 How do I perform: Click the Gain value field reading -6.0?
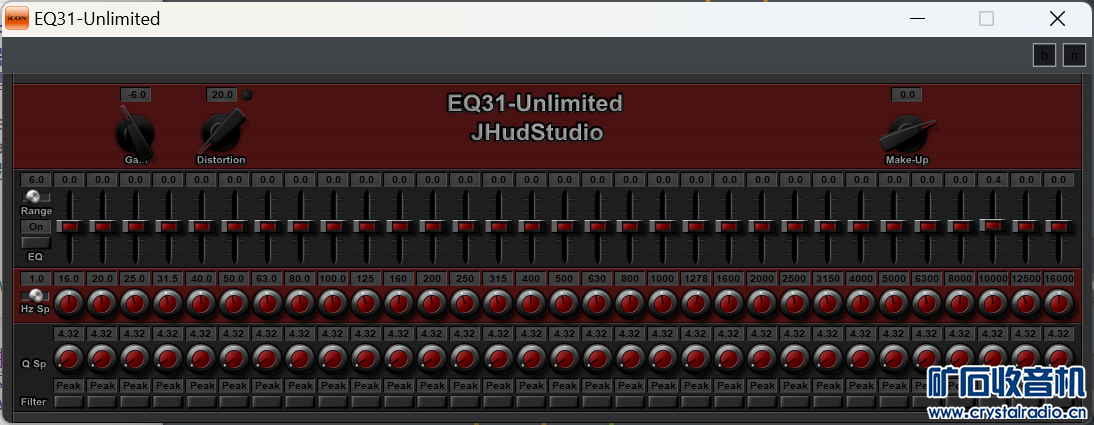point(135,94)
